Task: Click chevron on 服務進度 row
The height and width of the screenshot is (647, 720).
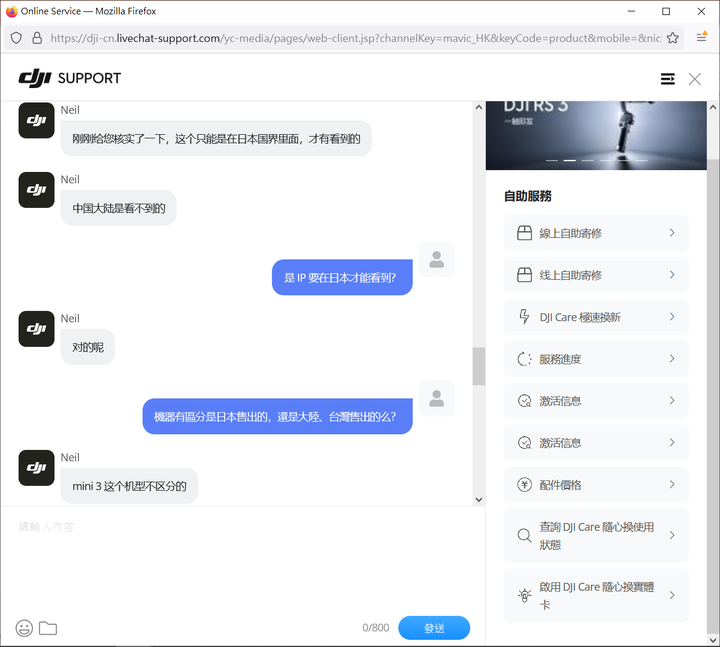Action: (672, 359)
